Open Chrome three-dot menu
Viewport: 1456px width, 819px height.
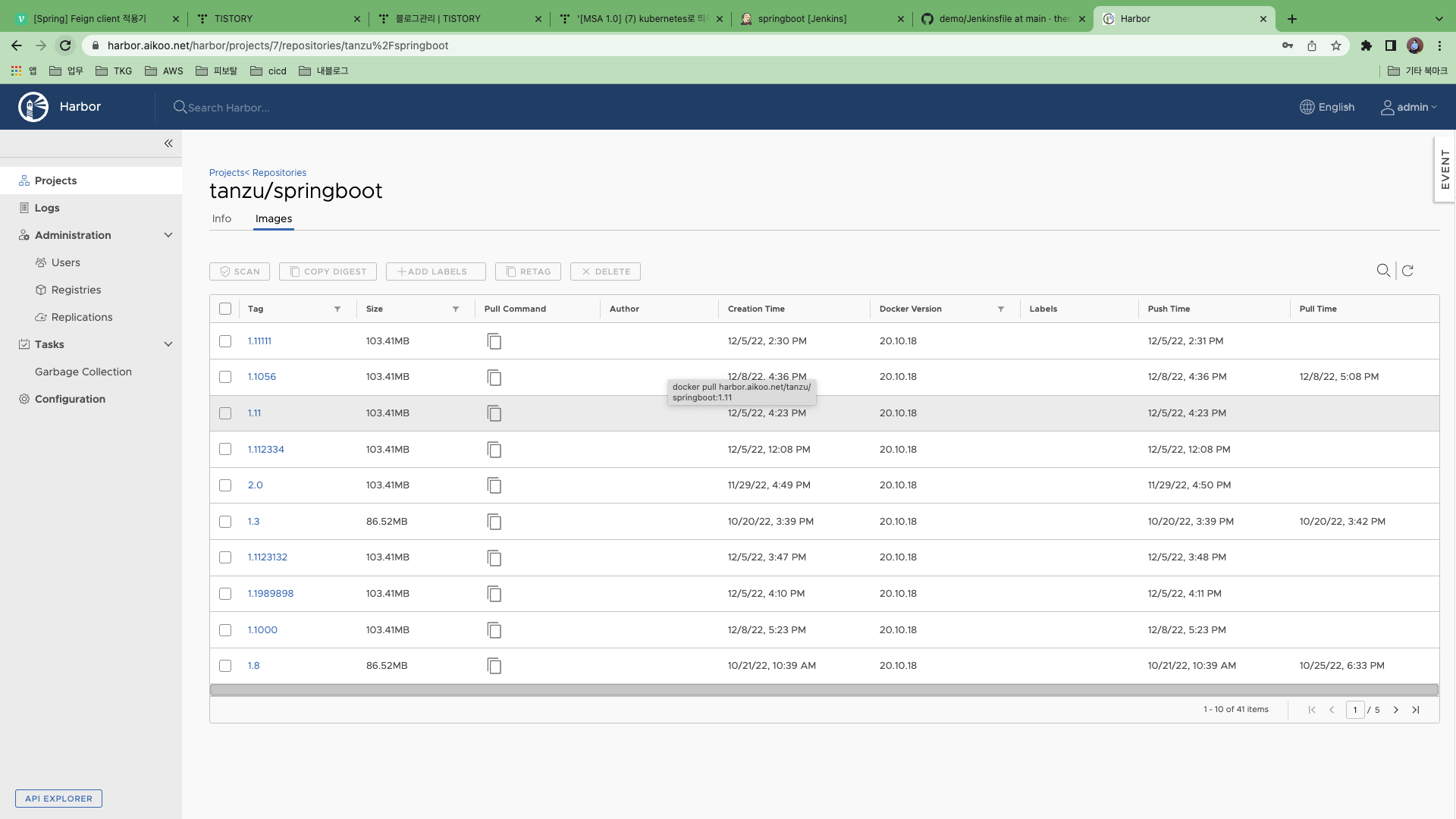[x=1439, y=45]
